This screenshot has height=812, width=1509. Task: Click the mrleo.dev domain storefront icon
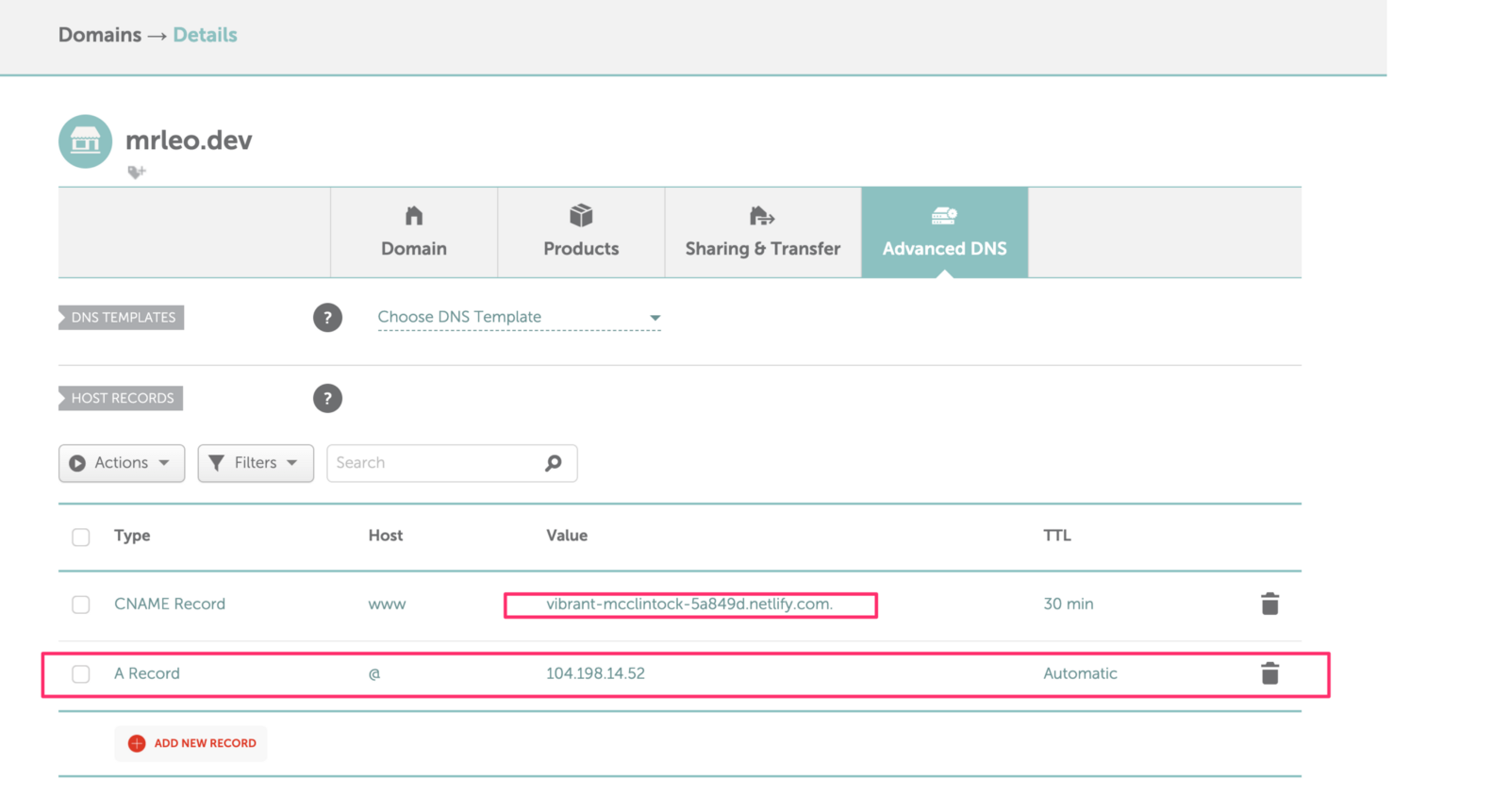click(x=85, y=141)
